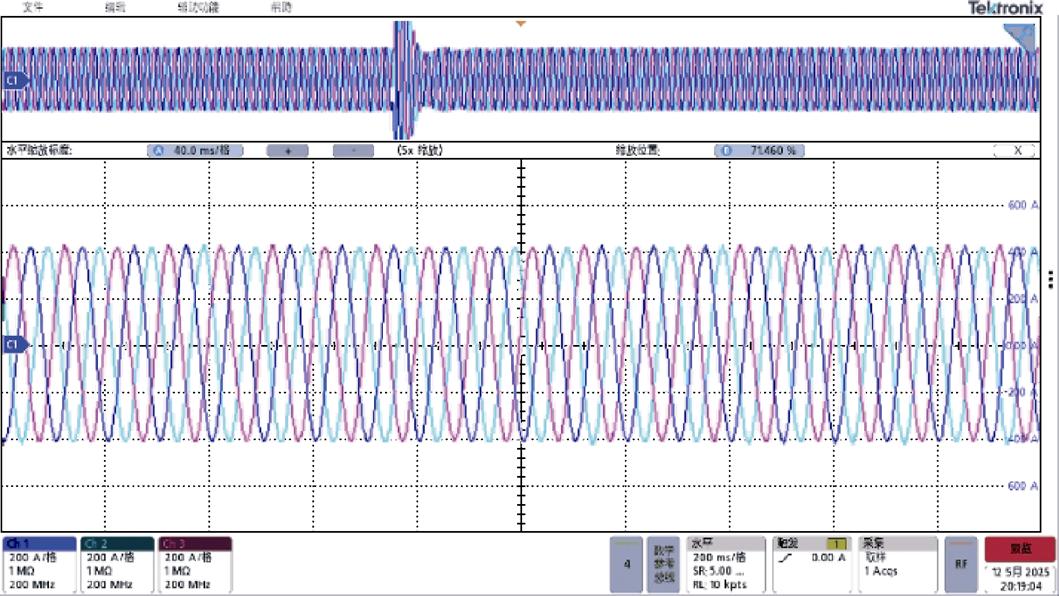Viewport: 1059px width, 596px height.
Task: Close the zoom bar with X button
Action: coord(1018,151)
